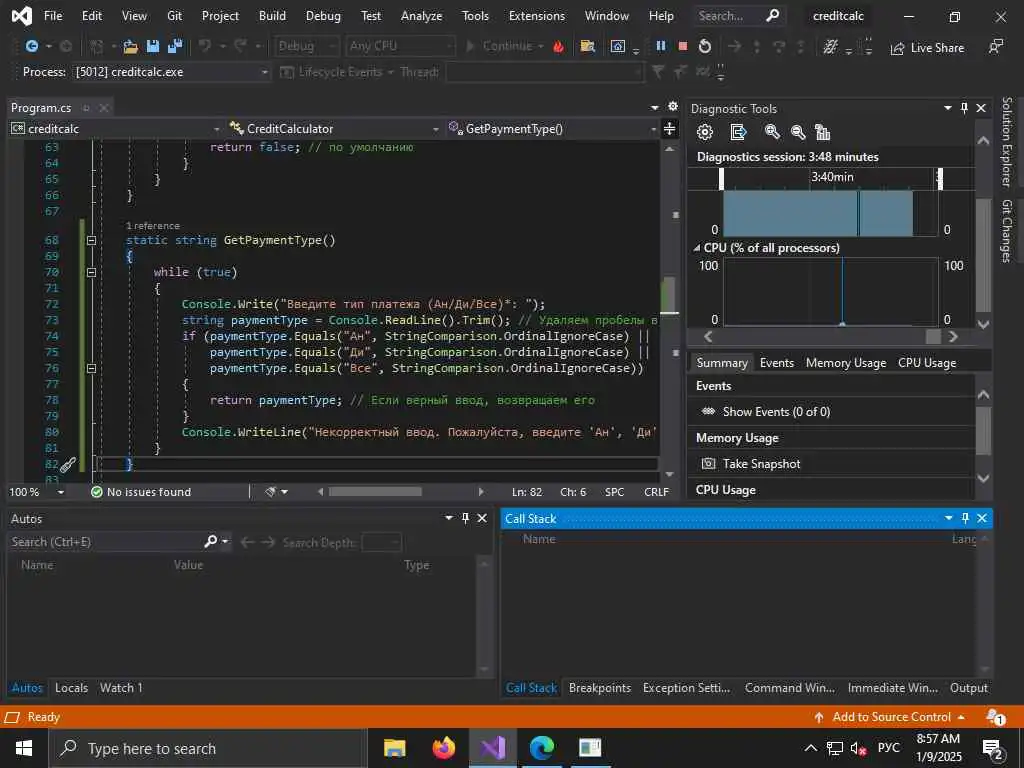Viewport: 1024px width, 768px height.
Task: Zoom in on Diagnostic Tools timeline
Action: pos(772,133)
